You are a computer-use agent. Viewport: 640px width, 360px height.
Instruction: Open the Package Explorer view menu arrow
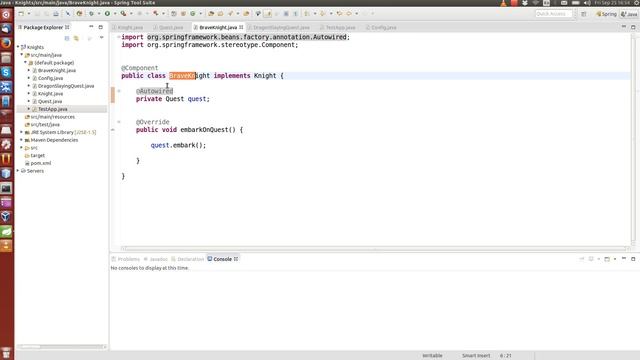pos(101,38)
